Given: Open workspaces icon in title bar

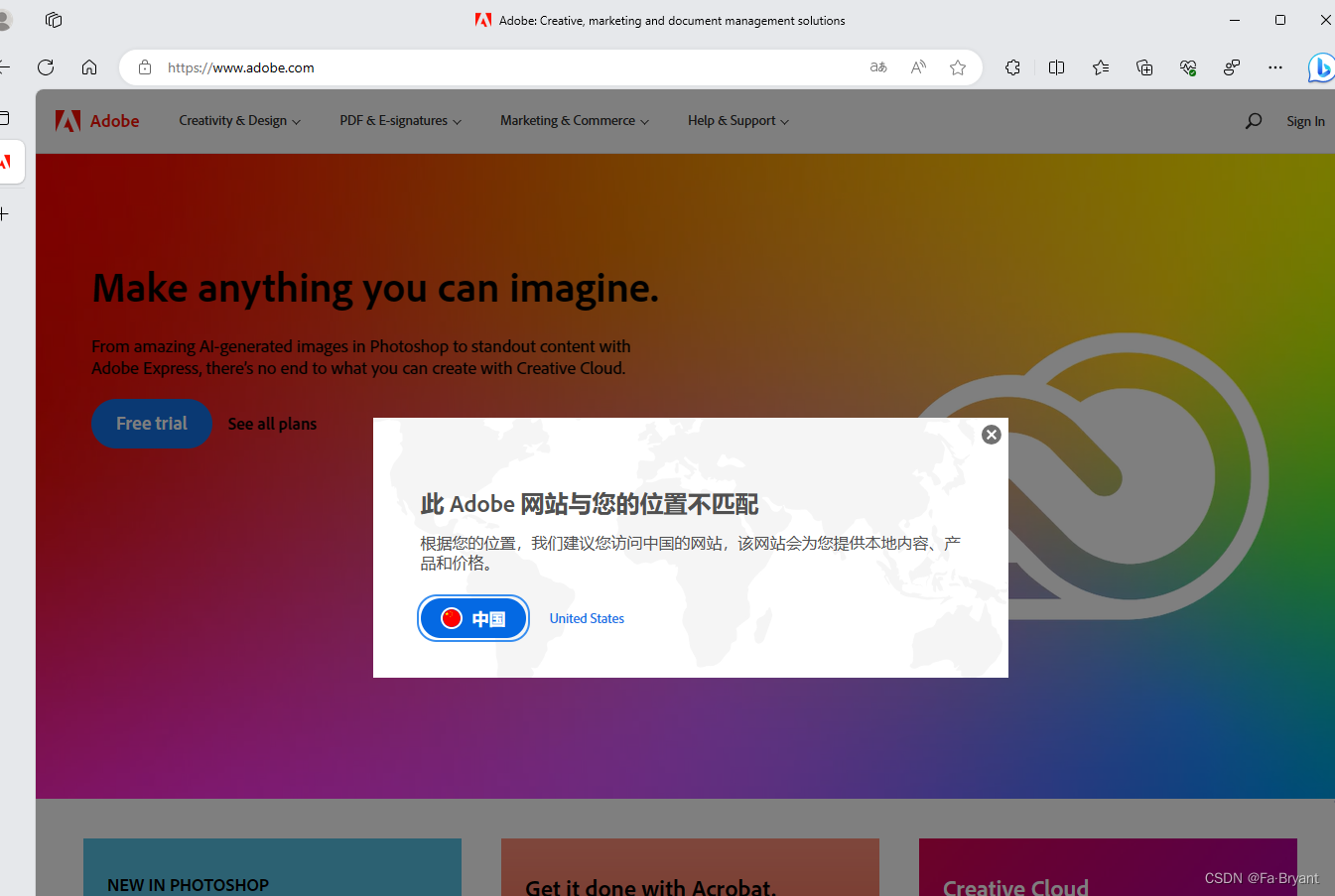Looking at the screenshot, I should [x=54, y=20].
